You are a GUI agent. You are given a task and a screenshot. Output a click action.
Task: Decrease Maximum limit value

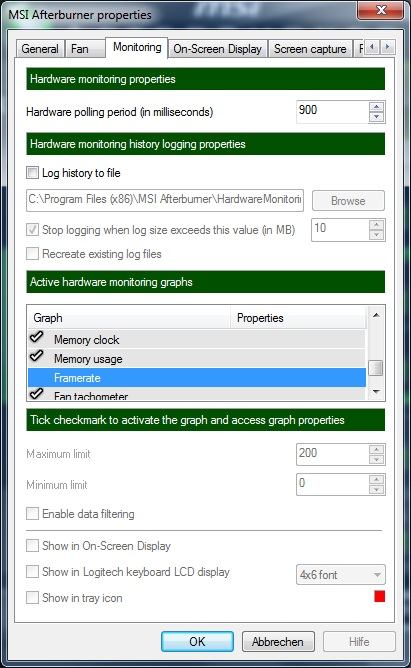[x=377, y=460]
